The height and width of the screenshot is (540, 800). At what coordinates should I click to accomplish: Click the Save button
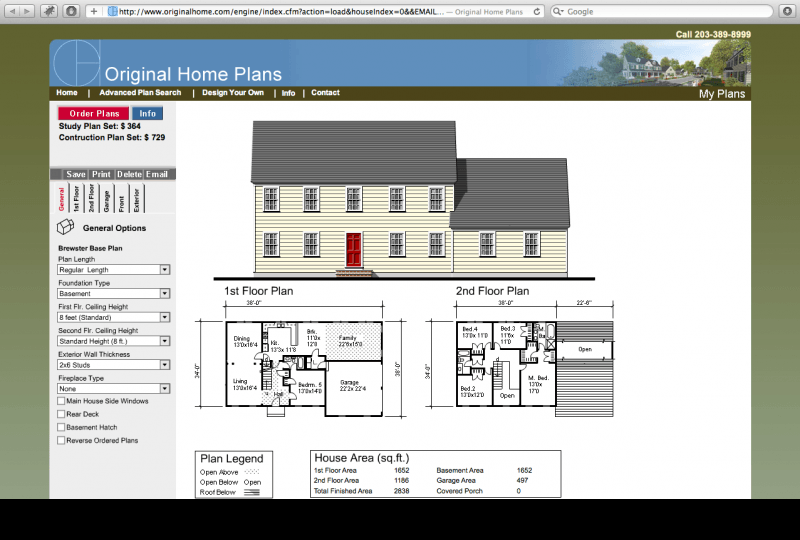pos(76,174)
